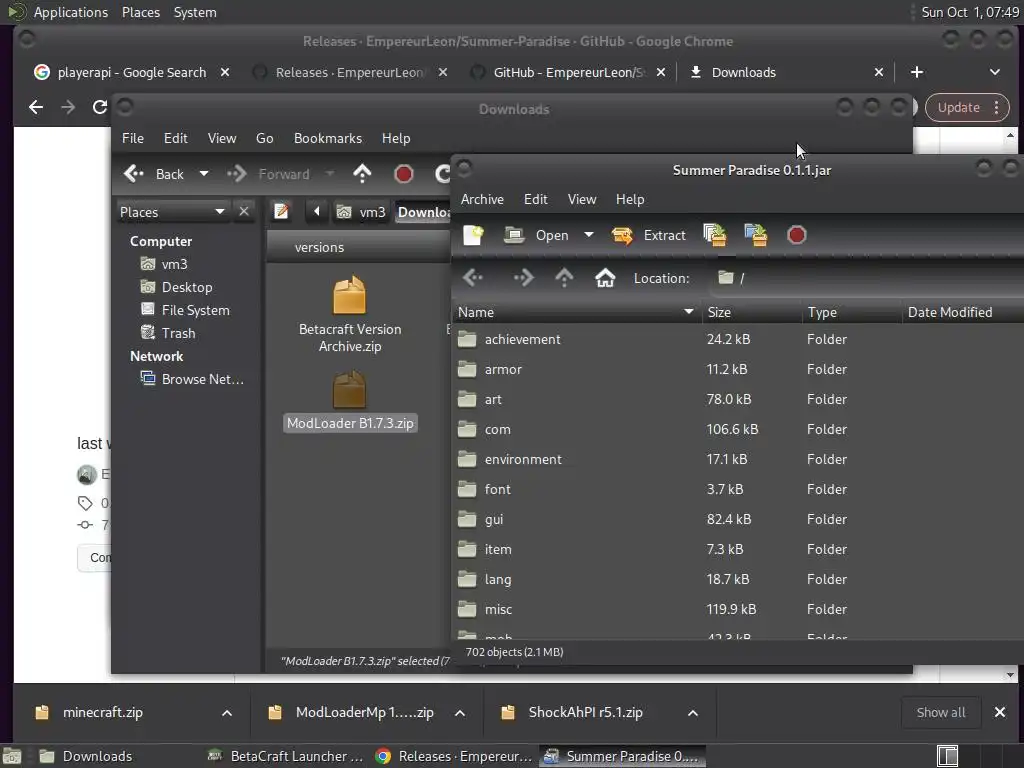Show previous path segments arrow
This screenshot has height=768, width=1024.
click(317, 212)
